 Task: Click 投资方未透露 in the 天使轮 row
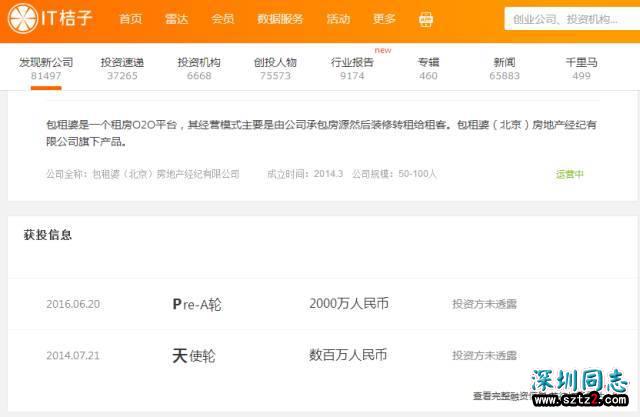click(x=484, y=355)
